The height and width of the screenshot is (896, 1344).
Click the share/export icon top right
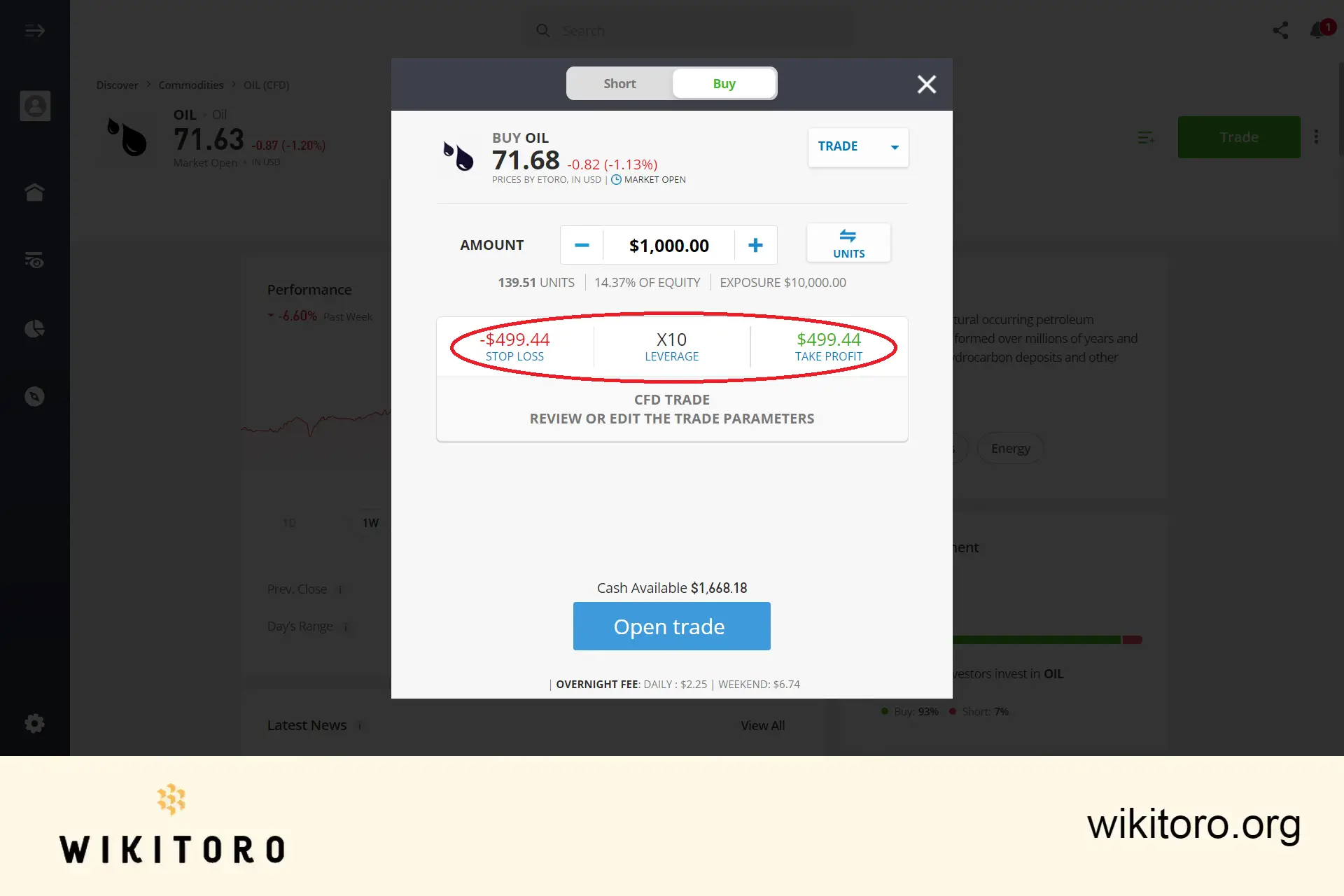pyautogui.click(x=1280, y=30)
